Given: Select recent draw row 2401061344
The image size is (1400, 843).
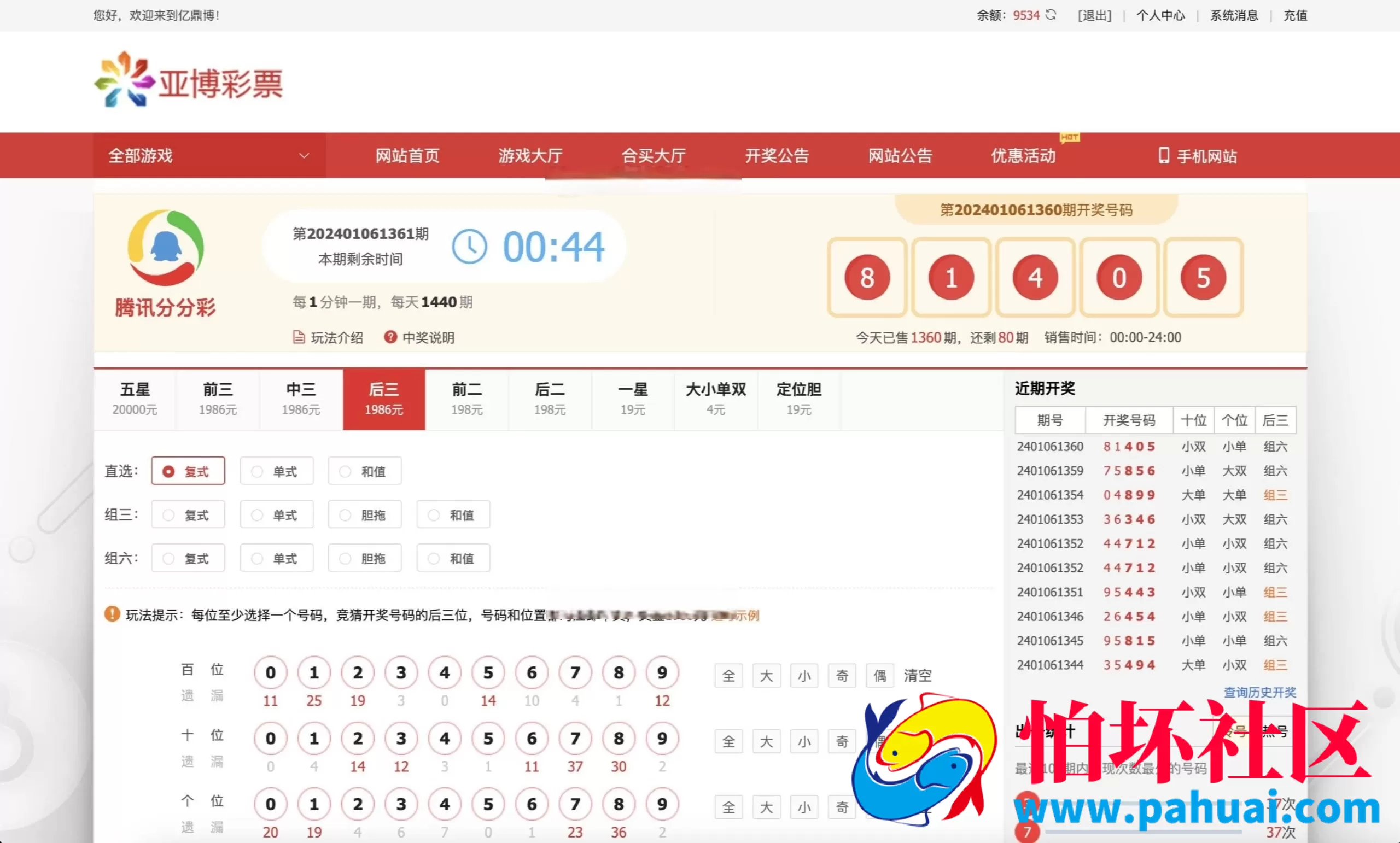Looking at the screenshot, I should (1155, 665).
